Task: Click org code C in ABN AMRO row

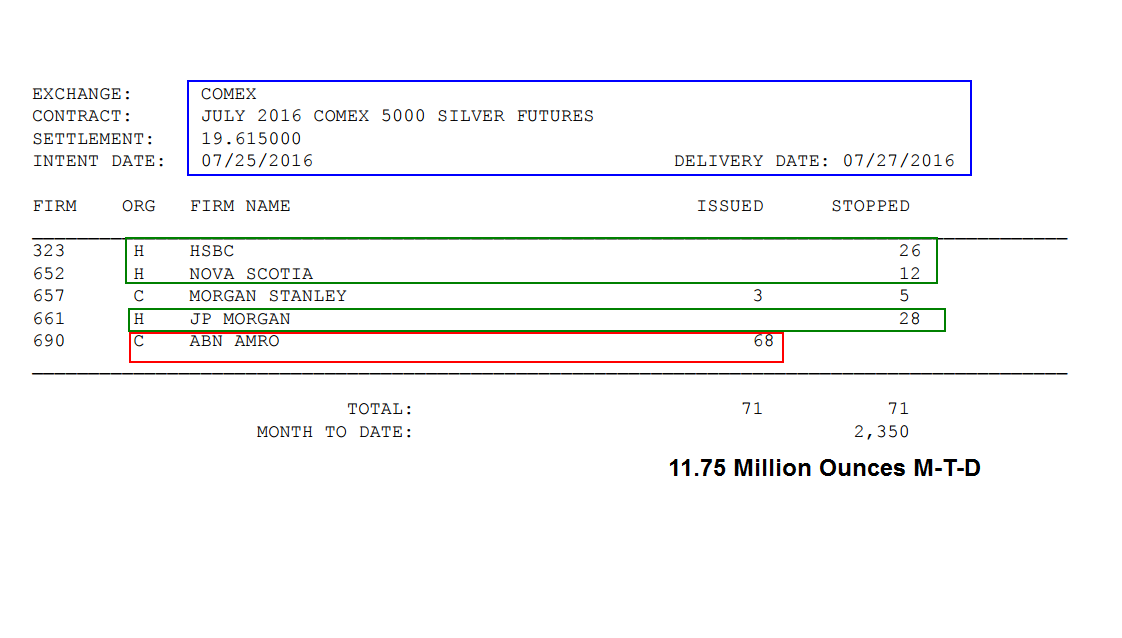Action: (139, 341)
